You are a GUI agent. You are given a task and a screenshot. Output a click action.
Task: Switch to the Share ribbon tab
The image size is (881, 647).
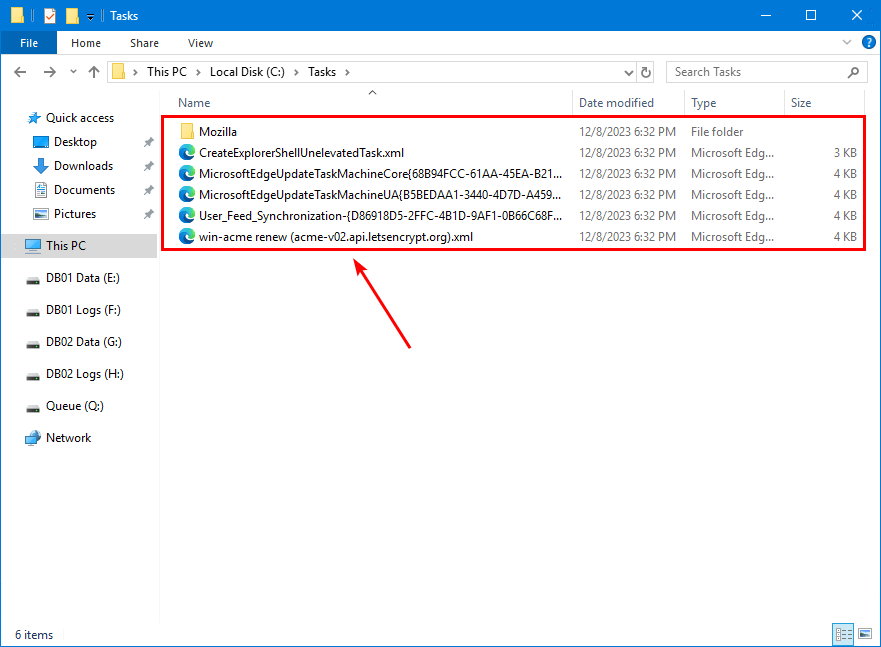pyautogui.click(x=144, y=43)
